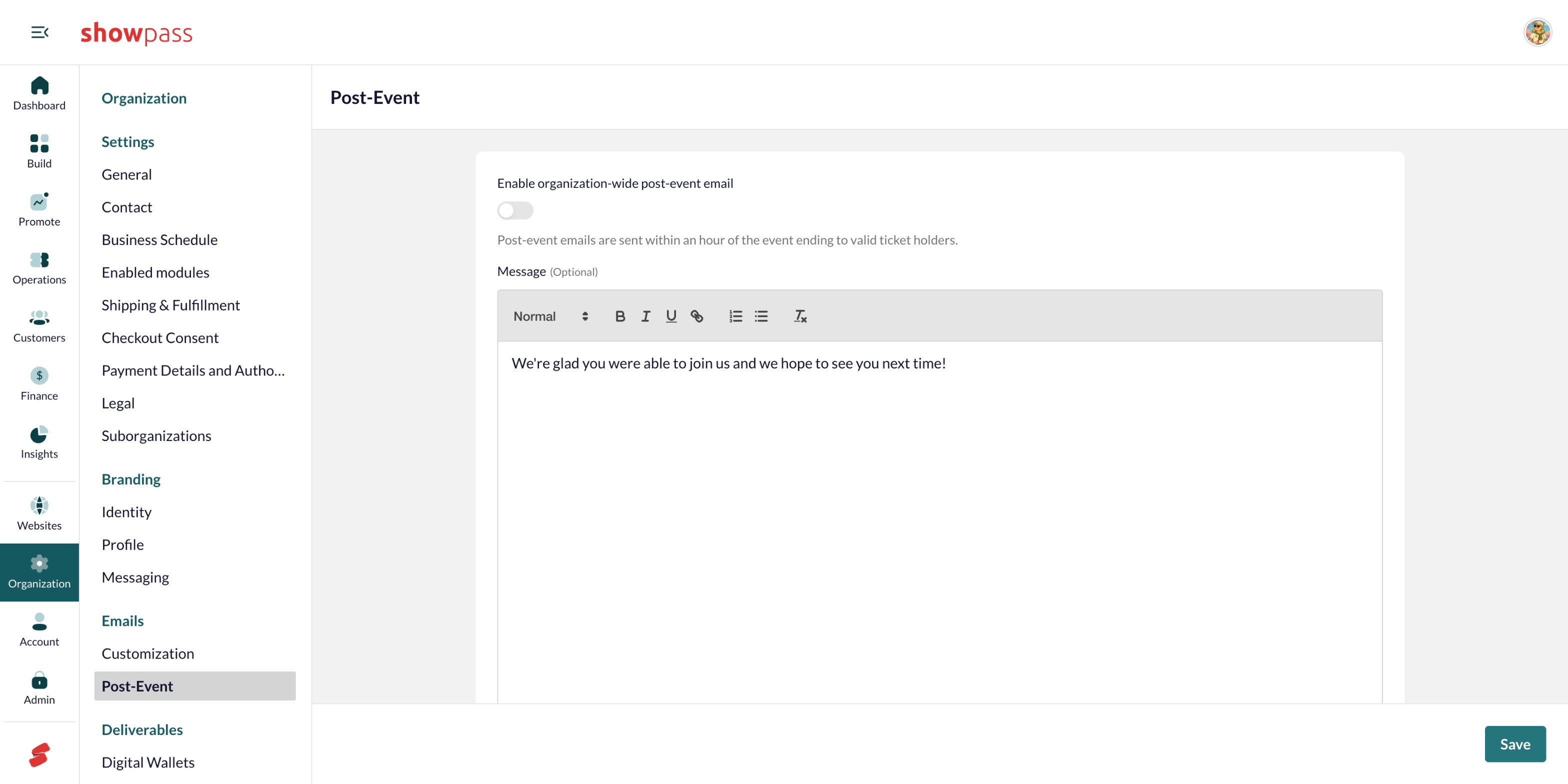The height and width of the screenshot is (784, 1568).
Task: Underline the selected message text
Action: pyautogui.click(x=671, y=316)
